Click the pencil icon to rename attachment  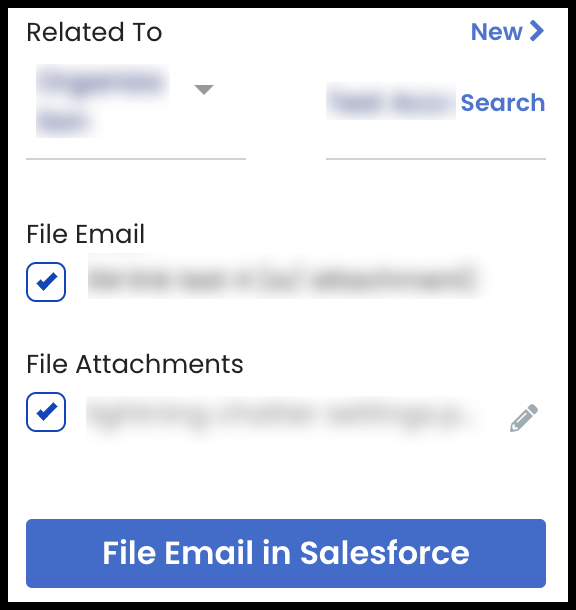point(523,418)
